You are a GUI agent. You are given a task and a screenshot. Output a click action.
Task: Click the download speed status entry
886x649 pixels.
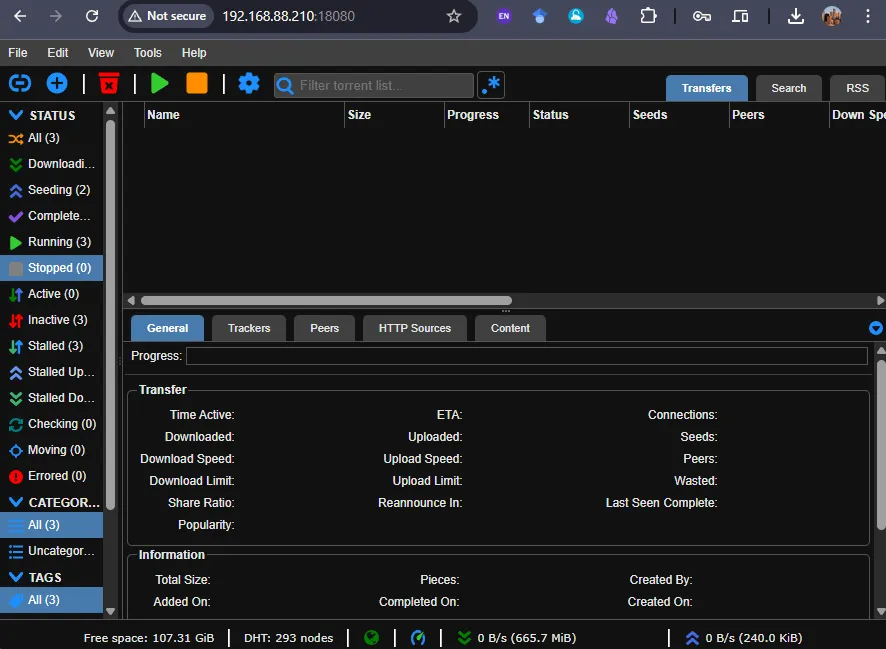pos(517,638)
